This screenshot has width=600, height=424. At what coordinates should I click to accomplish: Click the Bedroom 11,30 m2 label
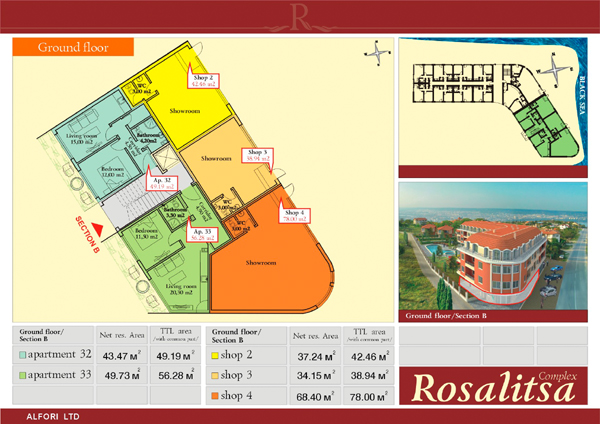(x=146, y=234)
